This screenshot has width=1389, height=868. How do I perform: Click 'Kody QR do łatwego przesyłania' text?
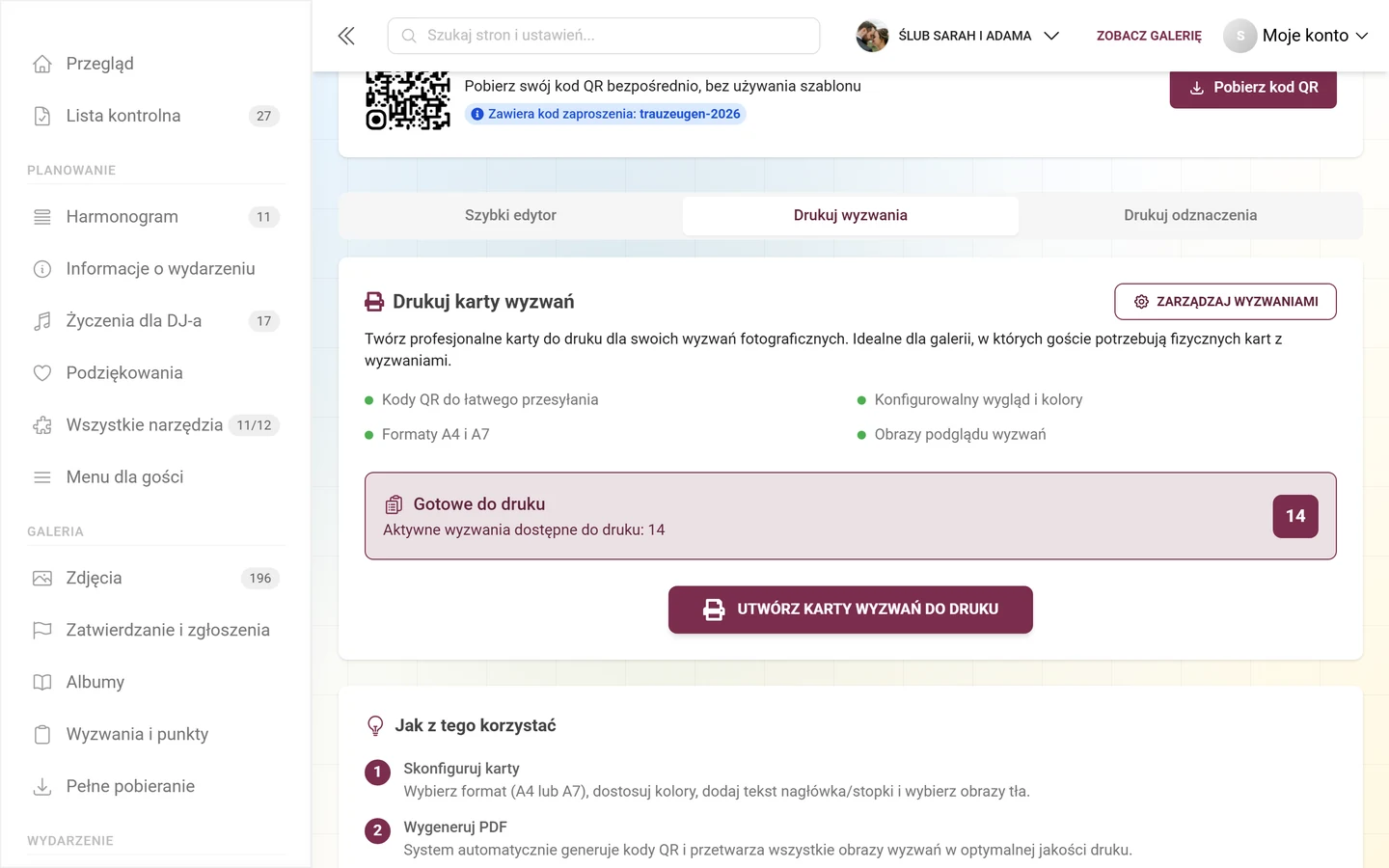coord(490,400)
